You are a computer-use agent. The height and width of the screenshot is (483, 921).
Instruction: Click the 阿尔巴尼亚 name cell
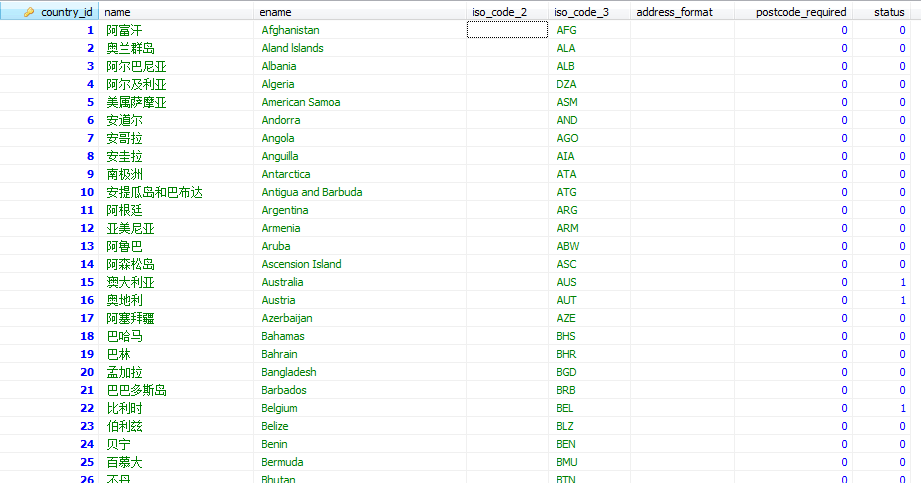click(x=136, y=66)
